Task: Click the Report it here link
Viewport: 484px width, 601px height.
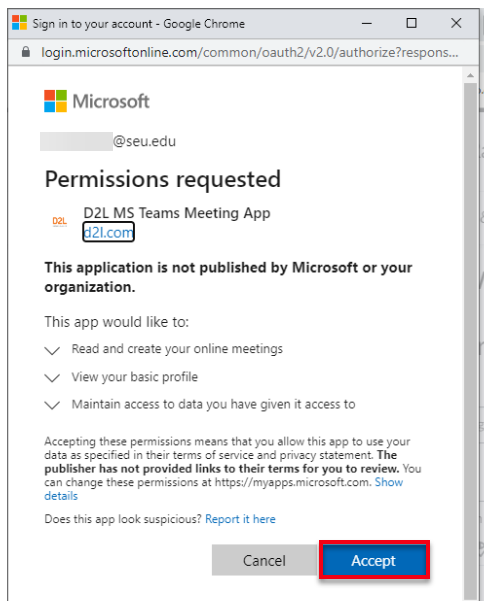Action: click(240, 519)
